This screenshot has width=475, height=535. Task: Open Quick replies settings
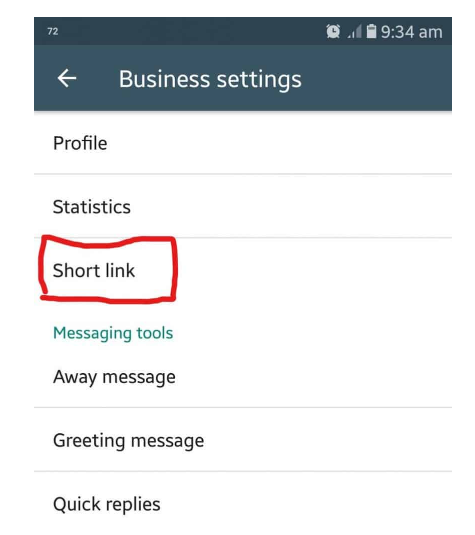243,504
